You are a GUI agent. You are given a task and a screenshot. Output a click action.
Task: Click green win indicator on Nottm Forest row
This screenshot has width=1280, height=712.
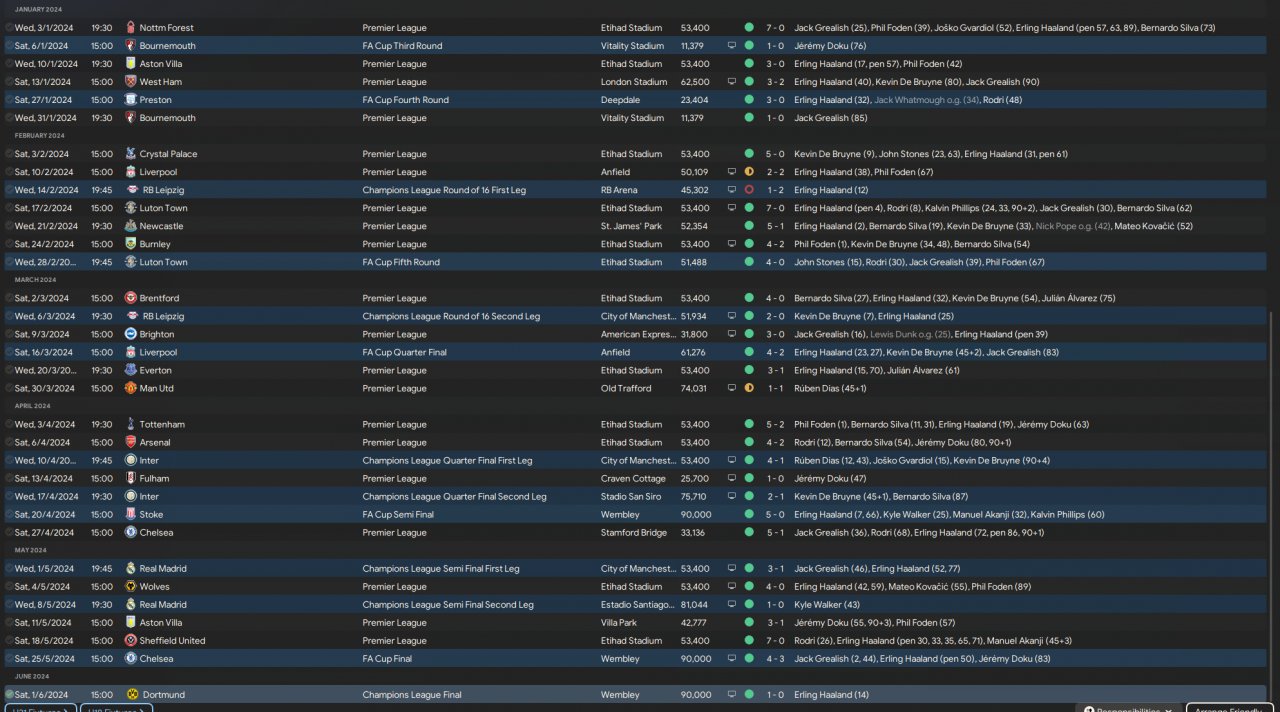click(x=749, y=28)
